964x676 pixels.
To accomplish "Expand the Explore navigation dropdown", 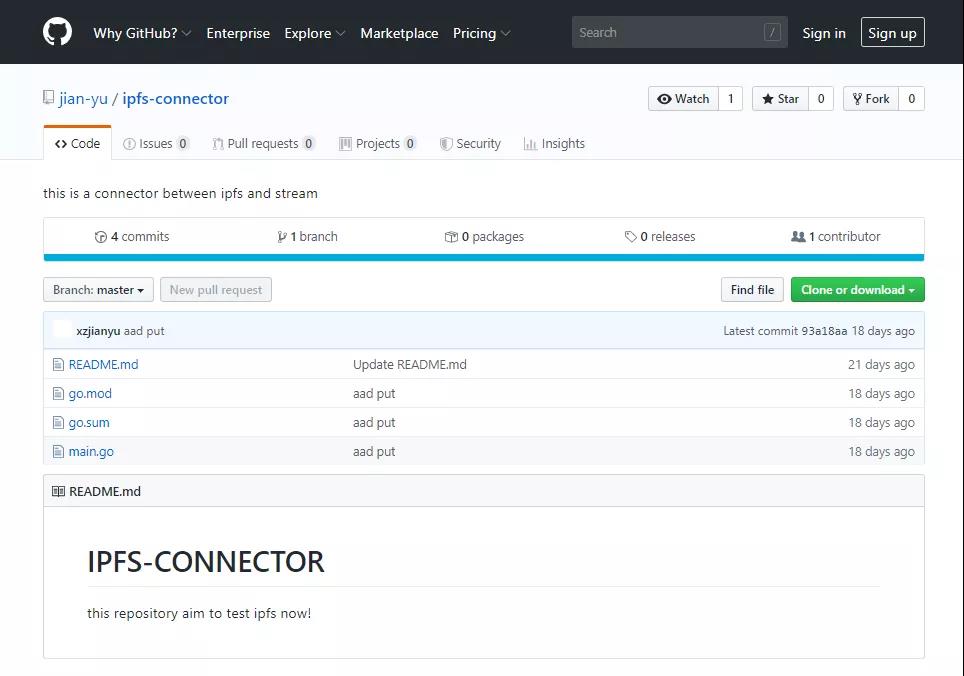I will tap(314, 33).
